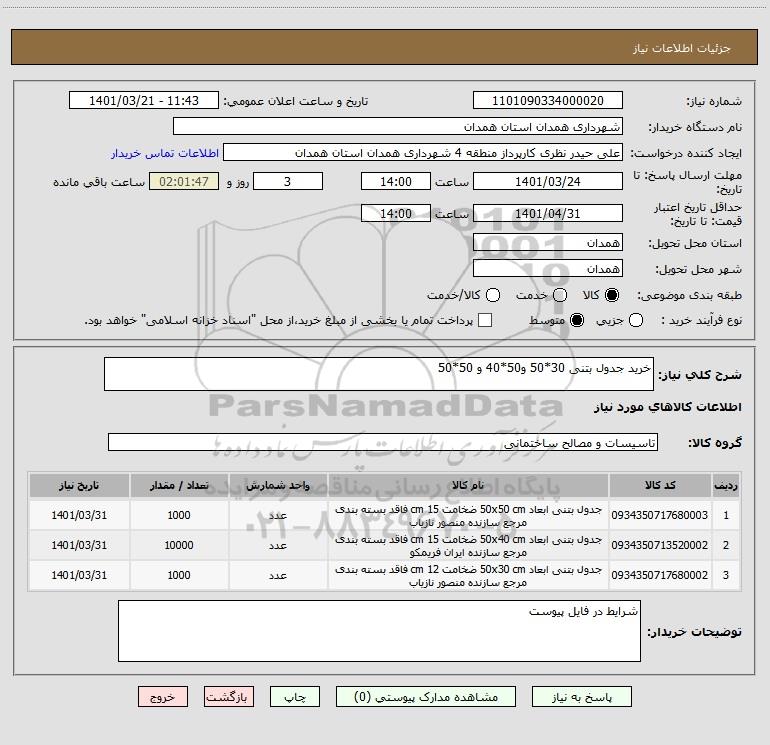770x745 pixels.
Task: Click the شماره نیاز field 1101090334000020
Action: coord(548,101)
